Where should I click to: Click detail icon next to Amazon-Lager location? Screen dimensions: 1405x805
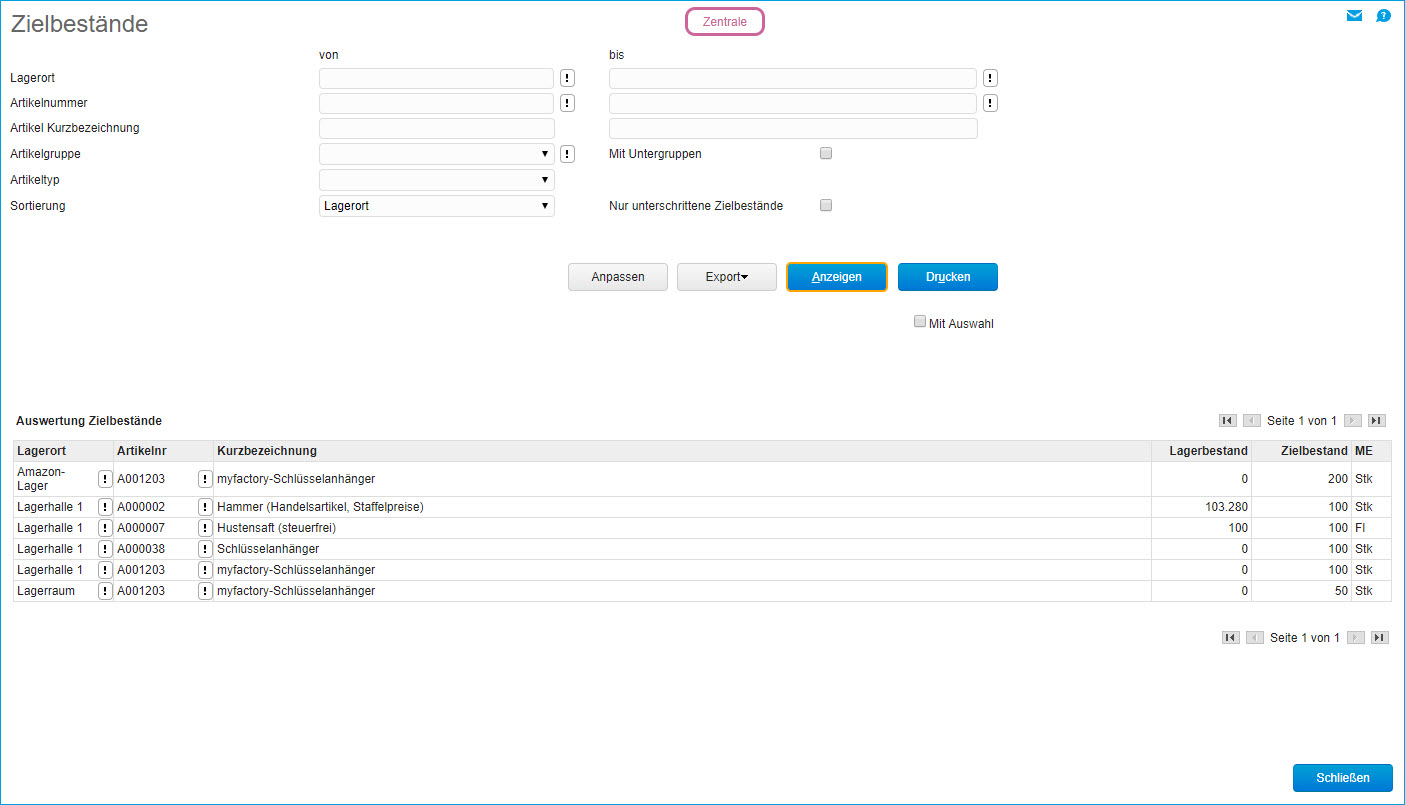tap(105, 479)
